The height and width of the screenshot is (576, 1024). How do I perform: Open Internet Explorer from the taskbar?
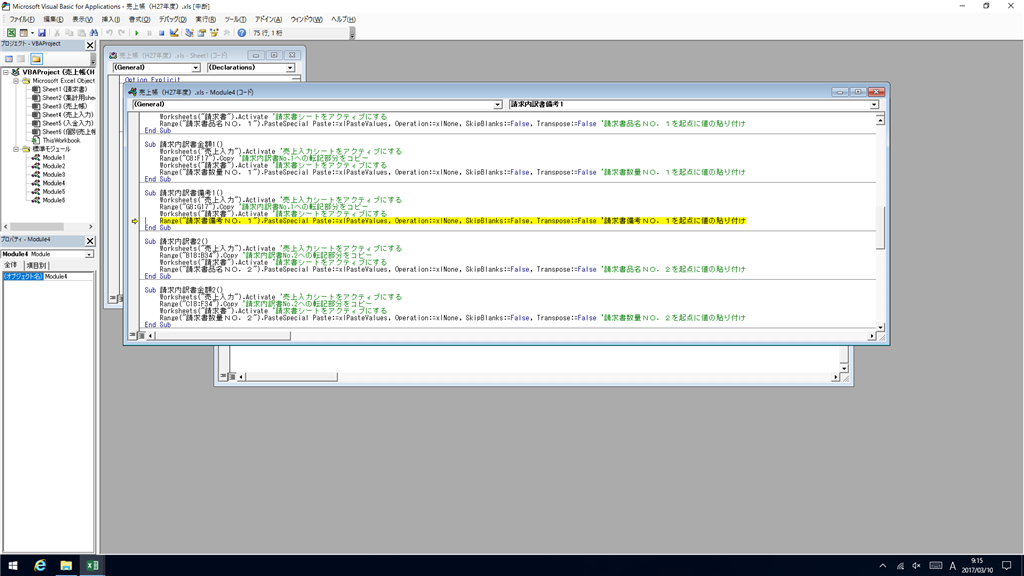pos(40,566)
